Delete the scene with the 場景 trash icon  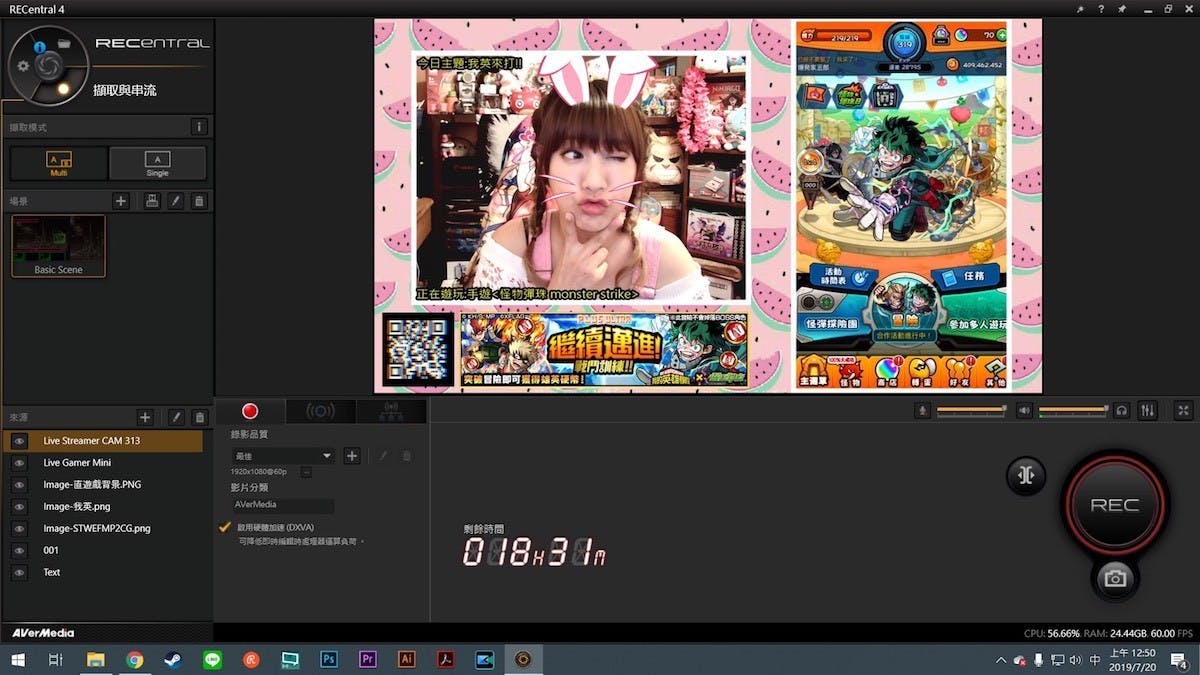[x=199, y=201]
